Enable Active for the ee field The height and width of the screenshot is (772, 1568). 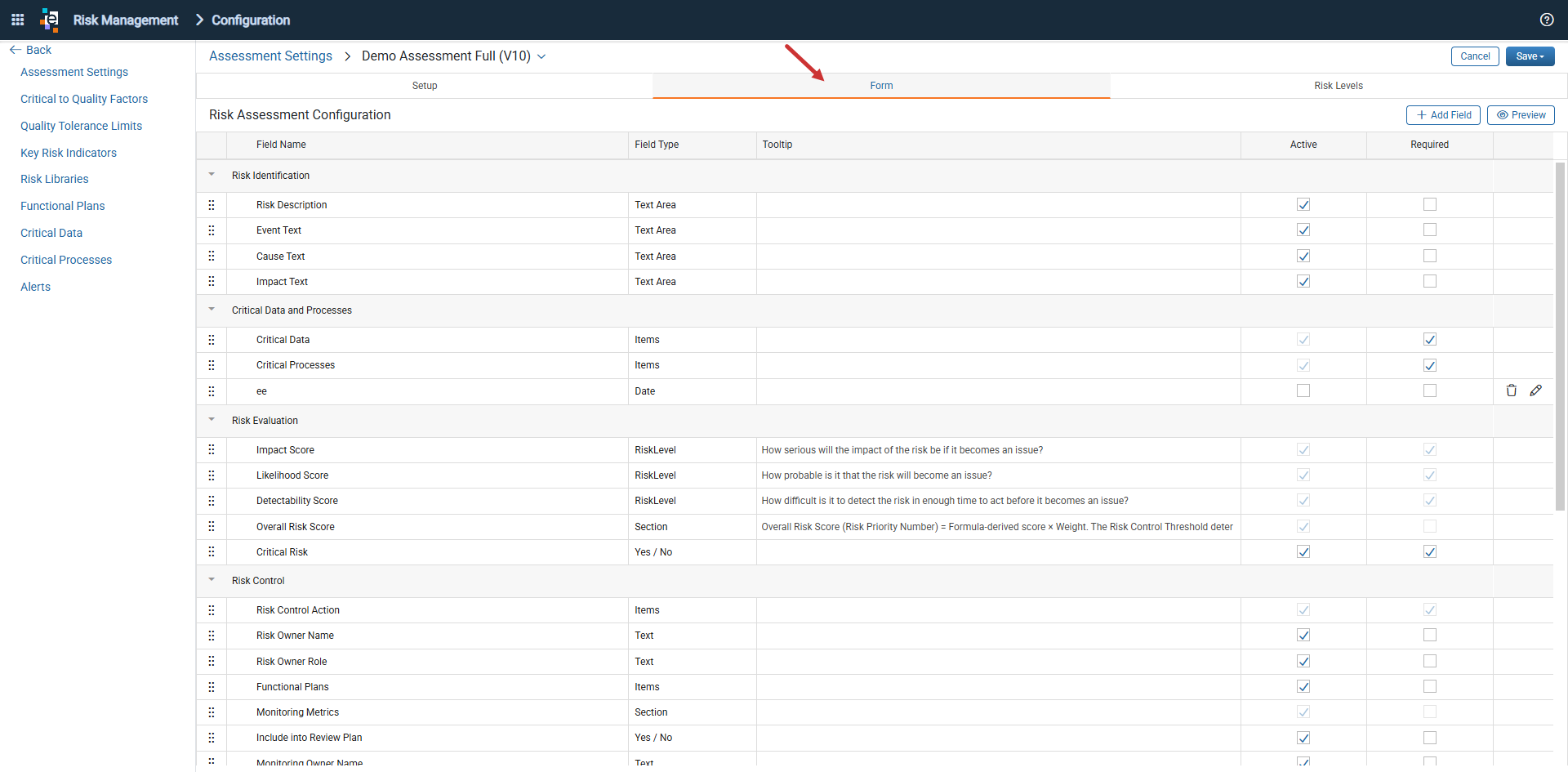pyautogui.click(x=1303, y=390)
